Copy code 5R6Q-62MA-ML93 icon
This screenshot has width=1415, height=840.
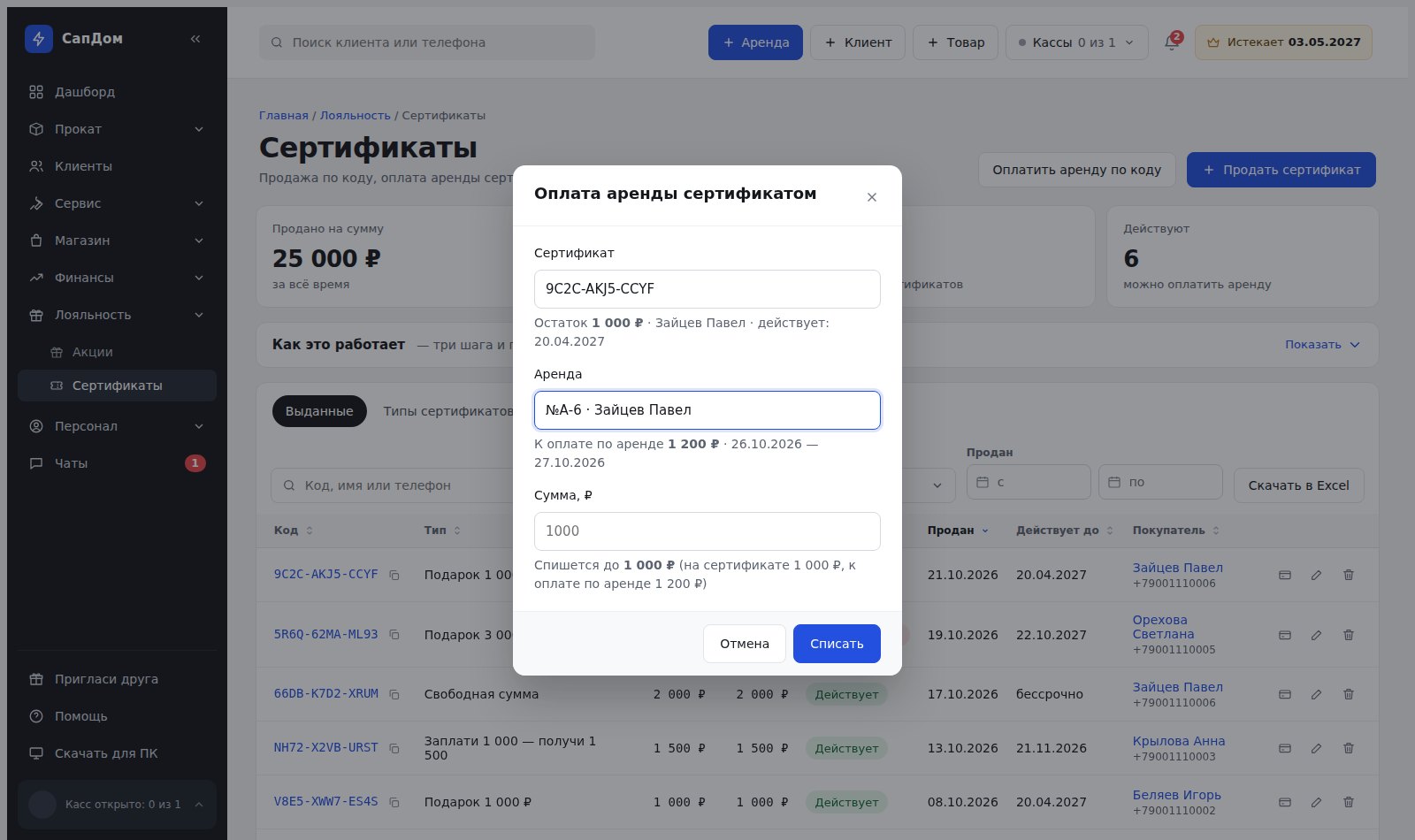pos(394,635)
